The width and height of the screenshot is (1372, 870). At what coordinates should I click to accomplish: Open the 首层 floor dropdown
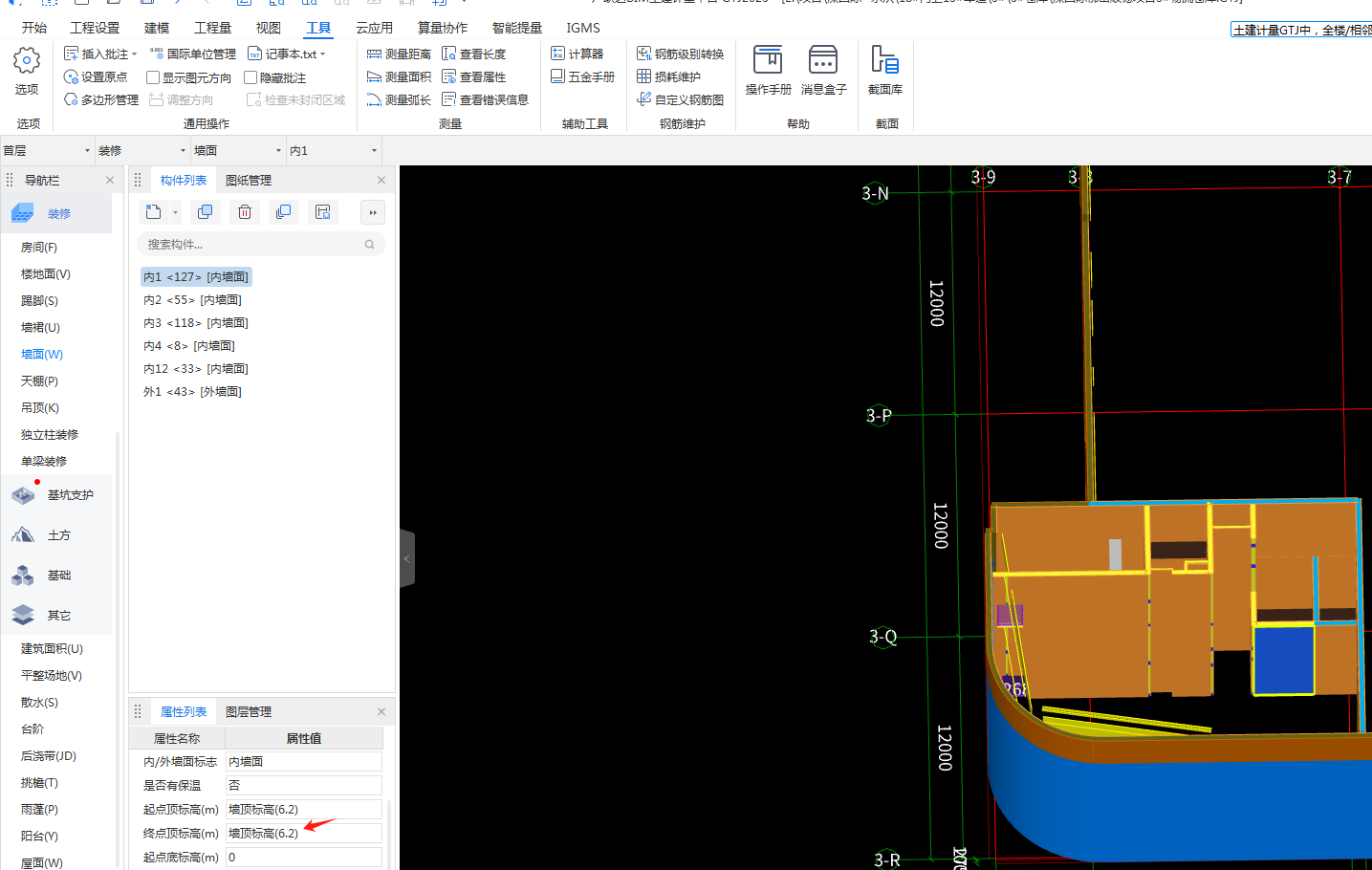pyautogui.click(x=47, y=150)
